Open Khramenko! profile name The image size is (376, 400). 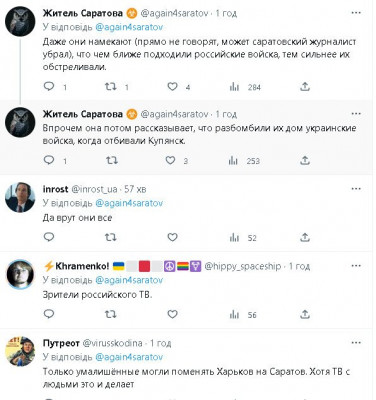(x=82, y=266)
